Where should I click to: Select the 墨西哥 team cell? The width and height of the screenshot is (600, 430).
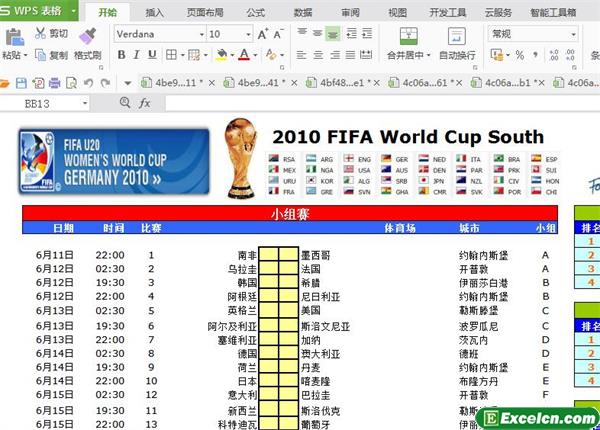coord(315,255)
